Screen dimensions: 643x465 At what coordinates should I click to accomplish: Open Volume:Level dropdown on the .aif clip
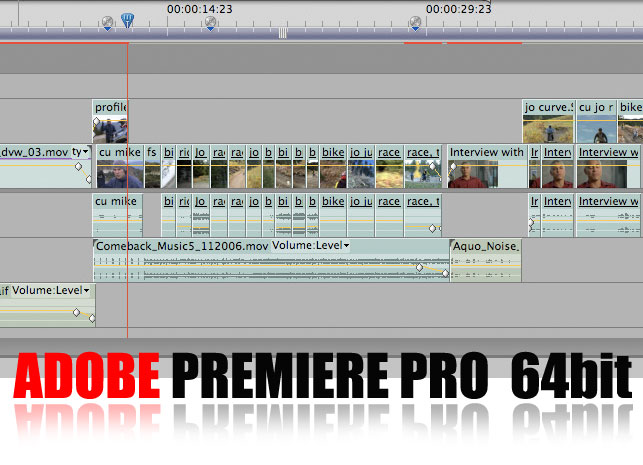coord(51,290)
